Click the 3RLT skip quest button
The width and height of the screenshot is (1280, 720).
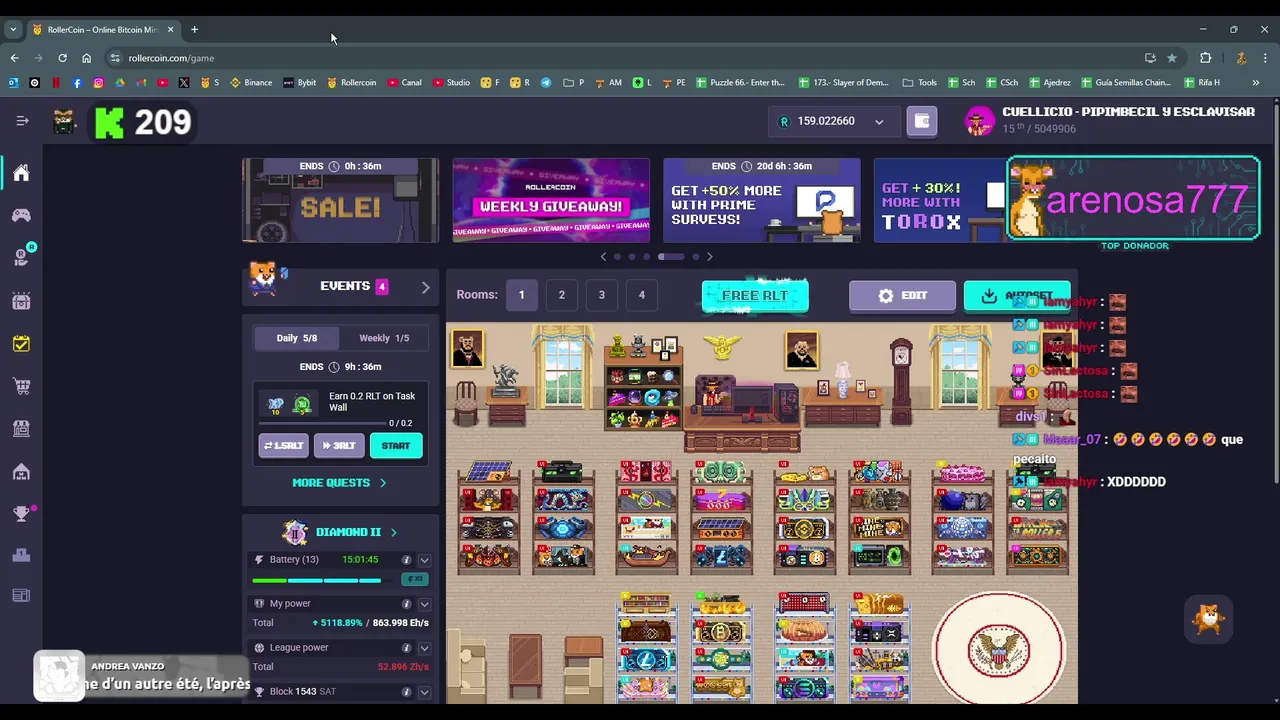339,446
